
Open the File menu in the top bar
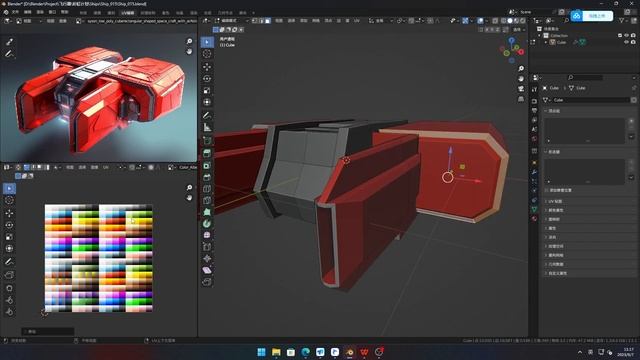pyautogui.click(x=15, y=12)
